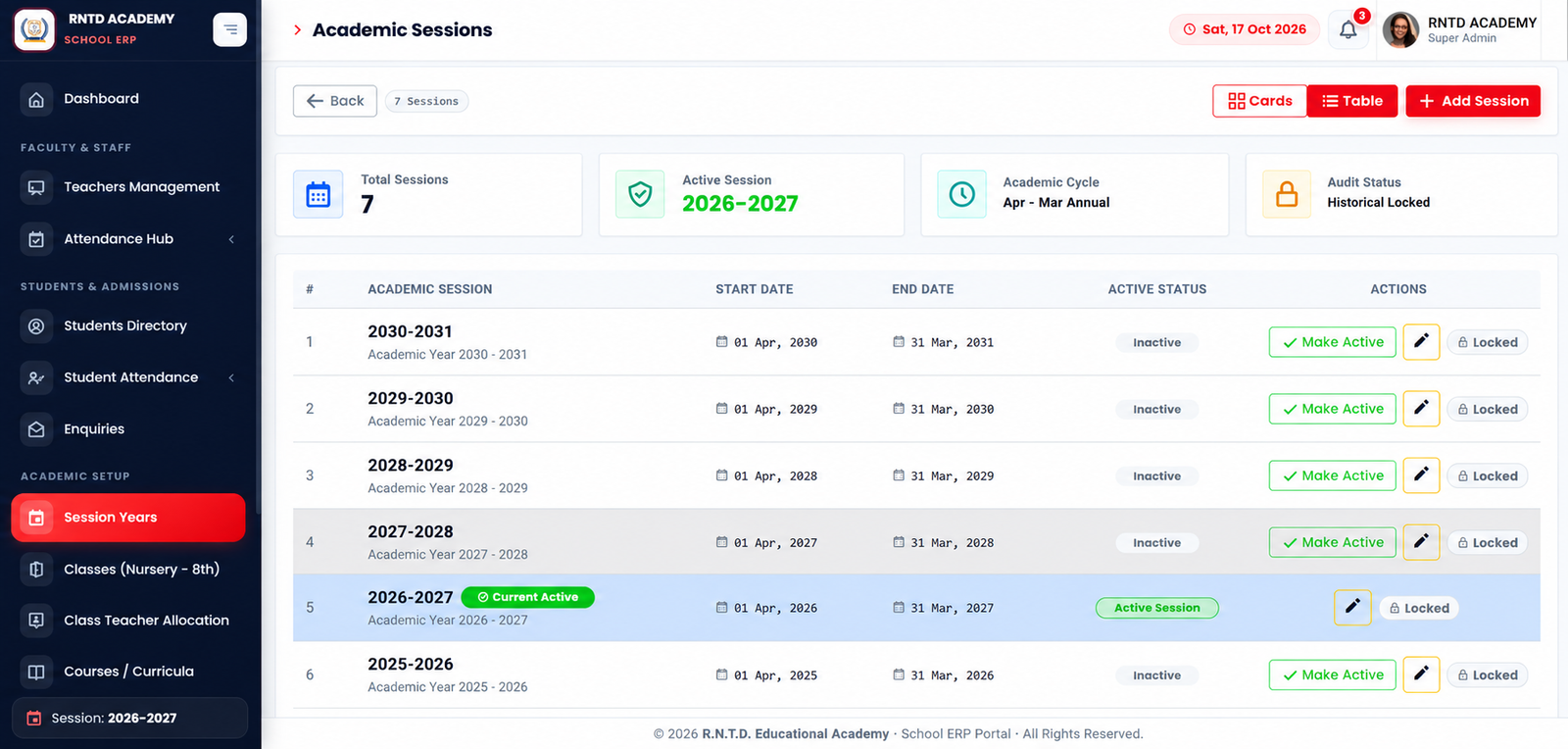1568x749 pixels.
Task: Click the Audit Status lock icon
Action: coord(1287,194)
